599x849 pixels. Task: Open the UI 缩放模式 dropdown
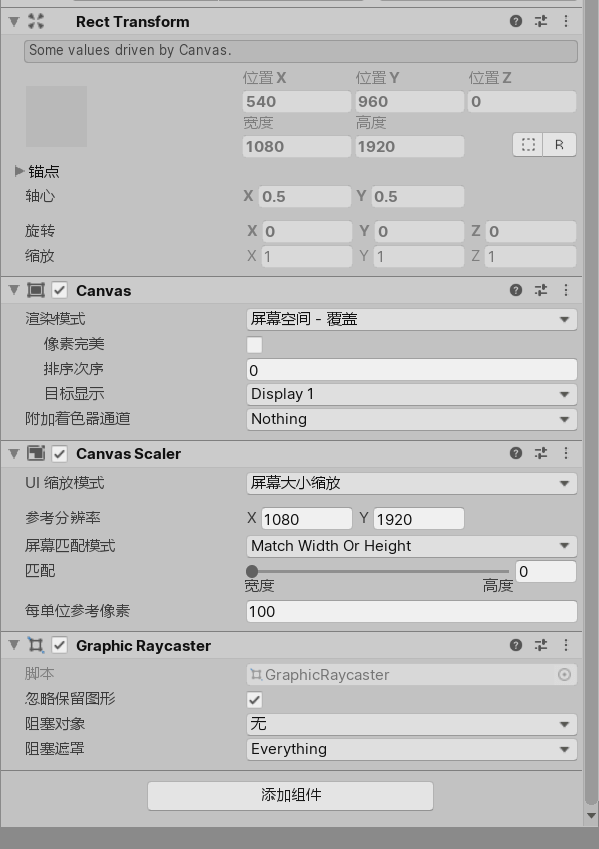412,483
